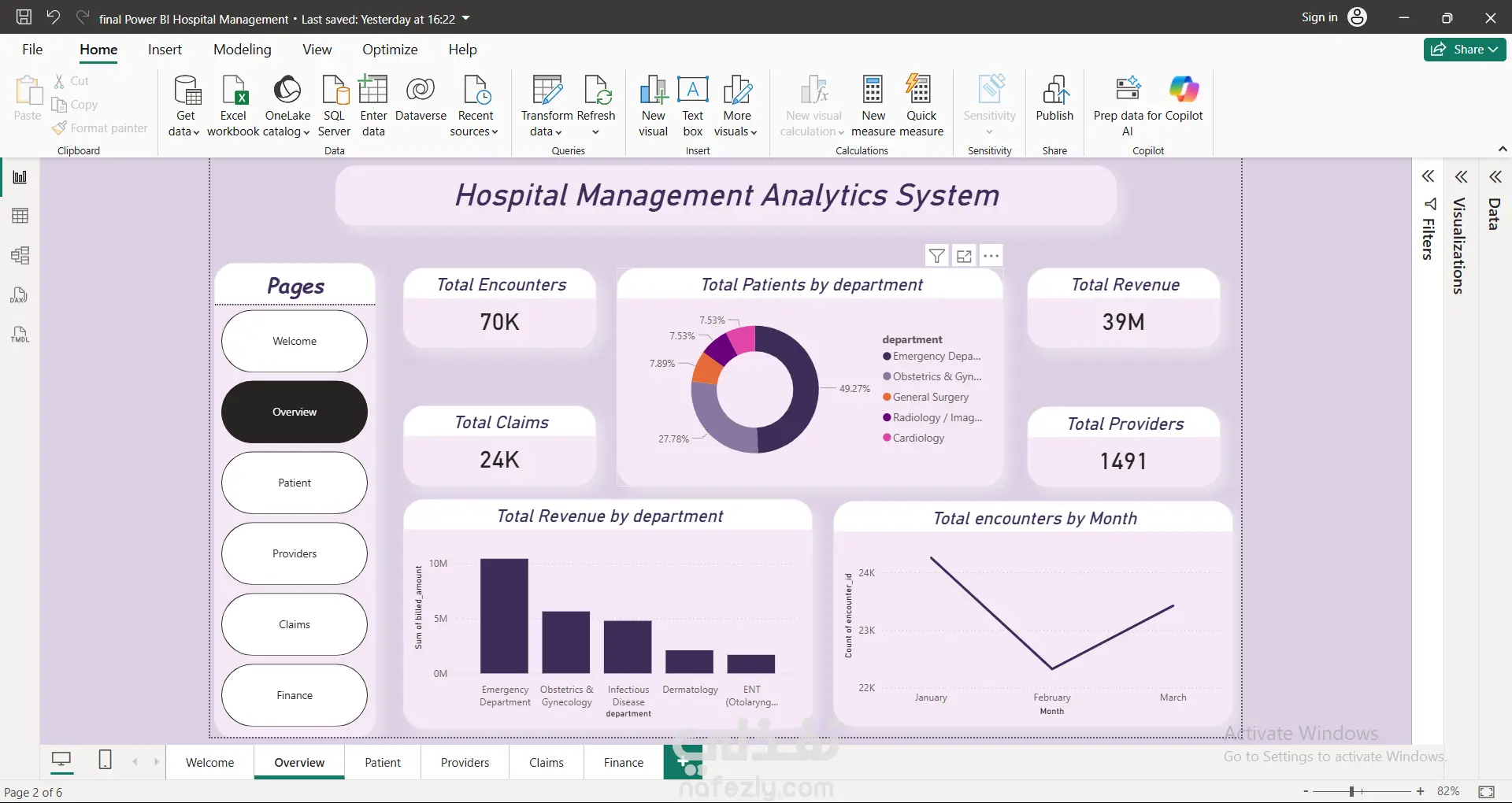Open DAX query view icon
The height and width of the screenshot is (803, 1512).
[x=20, y=295]
